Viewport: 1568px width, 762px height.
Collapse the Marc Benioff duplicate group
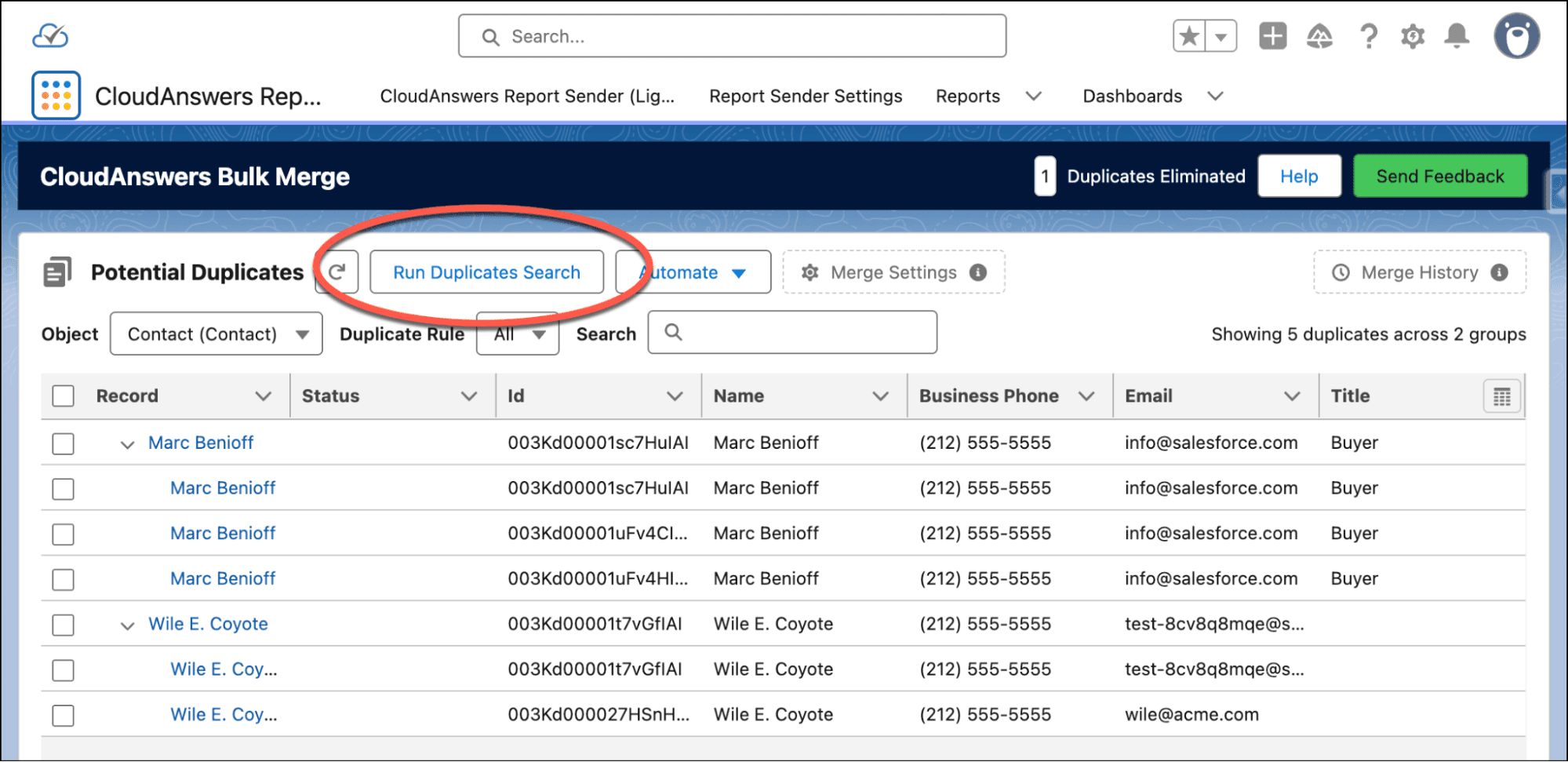(127, 445)
